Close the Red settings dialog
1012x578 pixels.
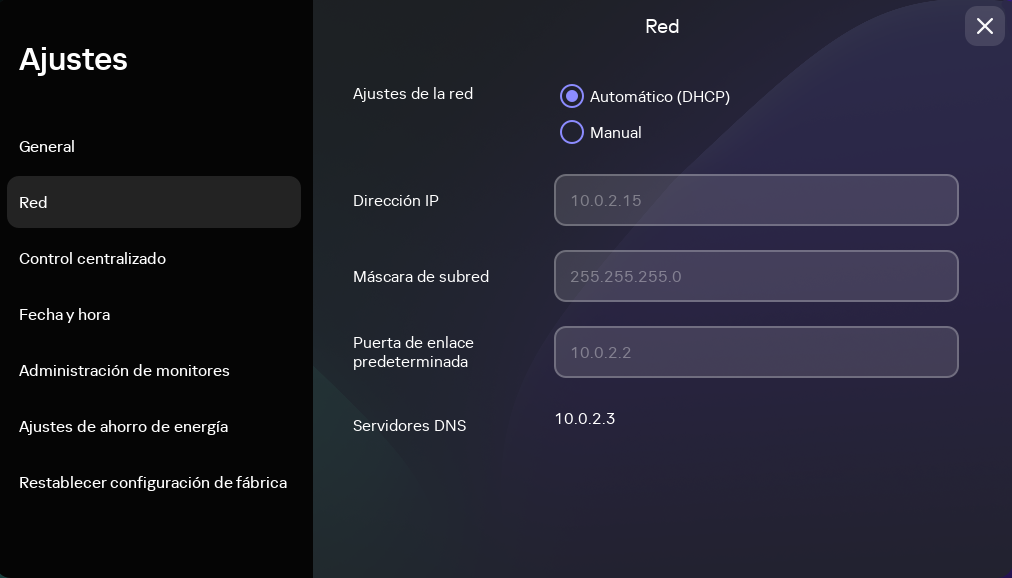984,26
